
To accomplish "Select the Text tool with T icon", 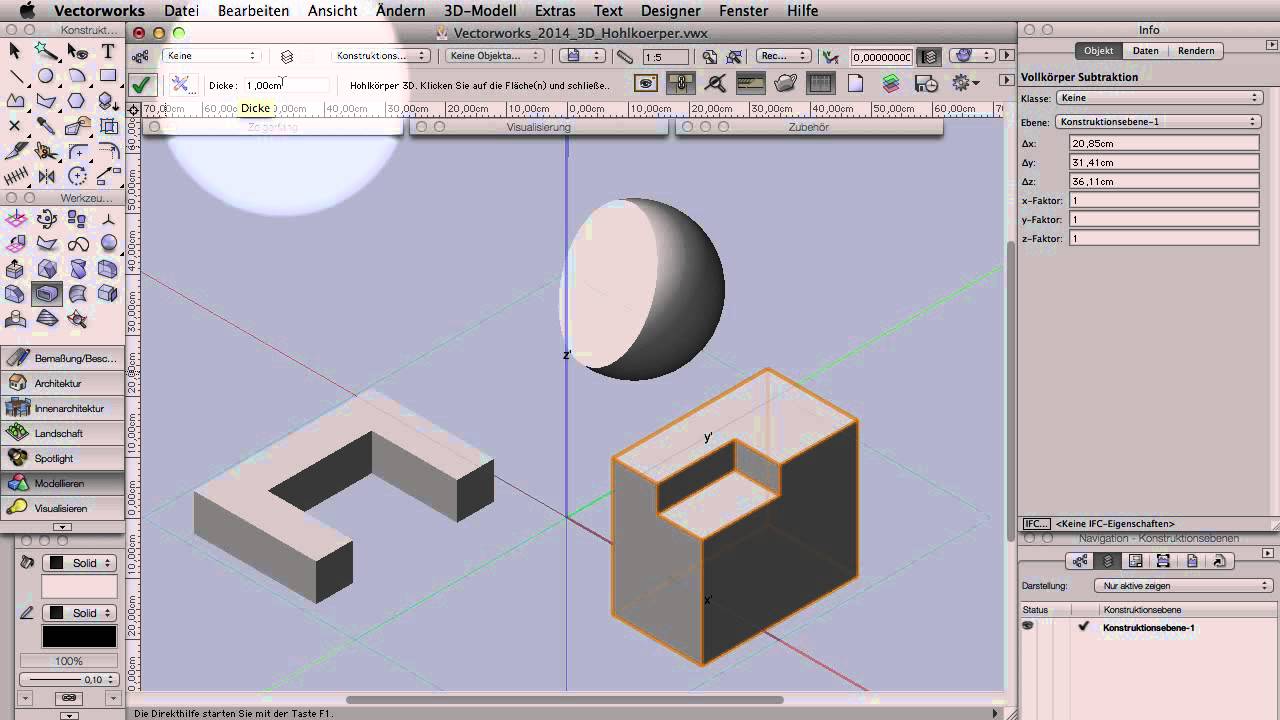I will point(108,51).
